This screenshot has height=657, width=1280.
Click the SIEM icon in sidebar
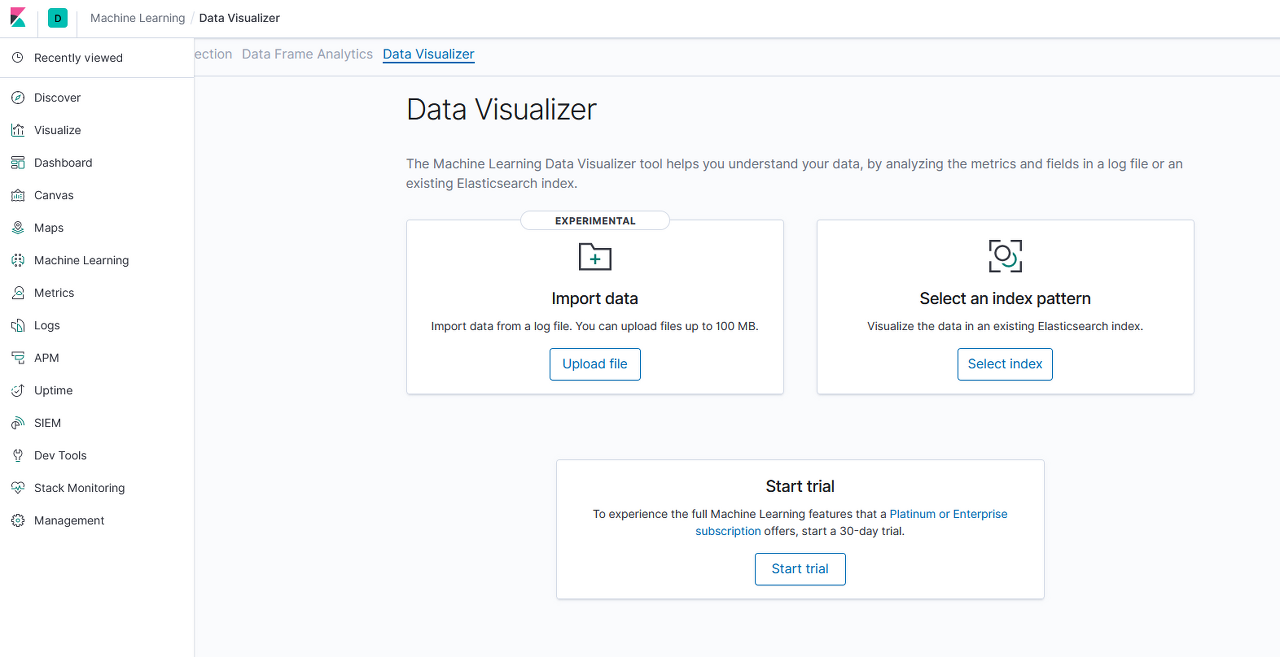(x=17, y=423)
